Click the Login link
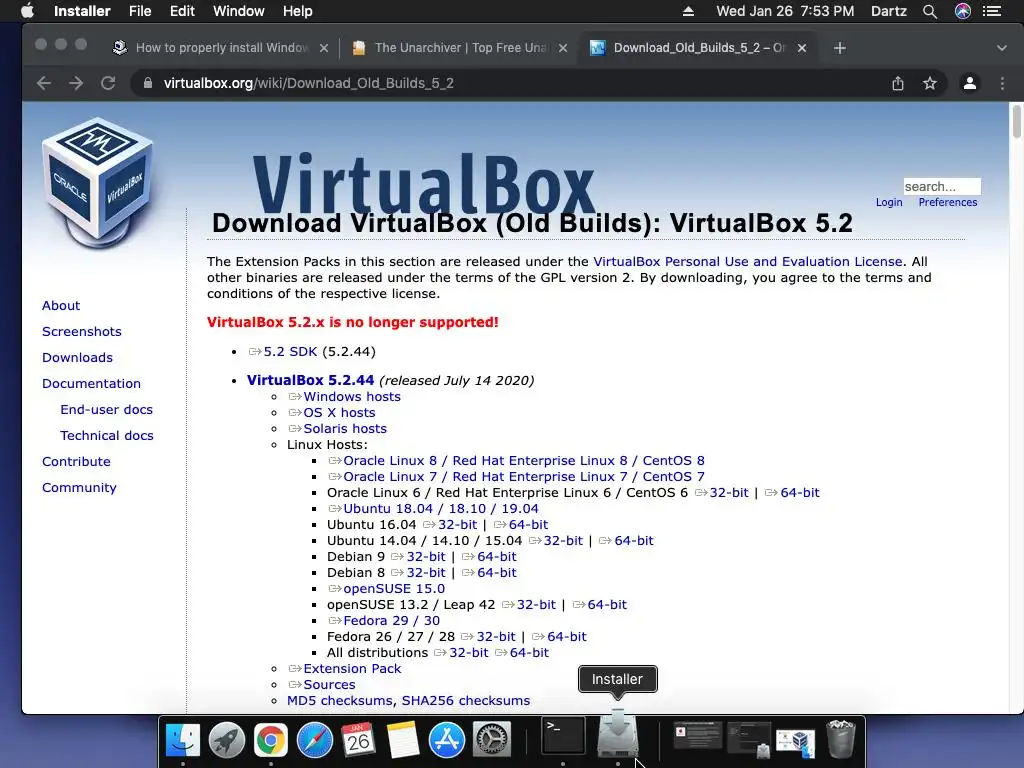The width and height of the screenshot is (1024, 768). coord(889,202)
